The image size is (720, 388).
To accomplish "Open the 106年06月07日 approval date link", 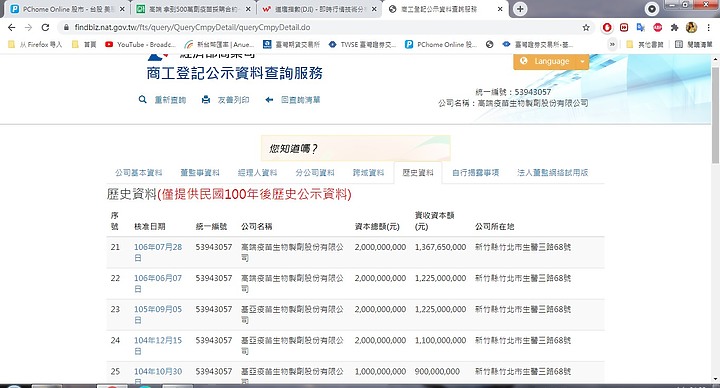I will 158,284.
